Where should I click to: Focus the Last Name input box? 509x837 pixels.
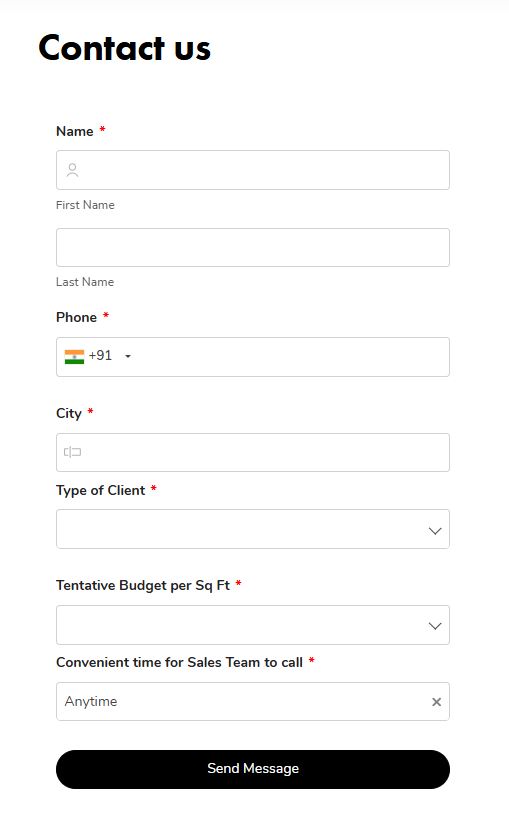click(x=253, y=248)
